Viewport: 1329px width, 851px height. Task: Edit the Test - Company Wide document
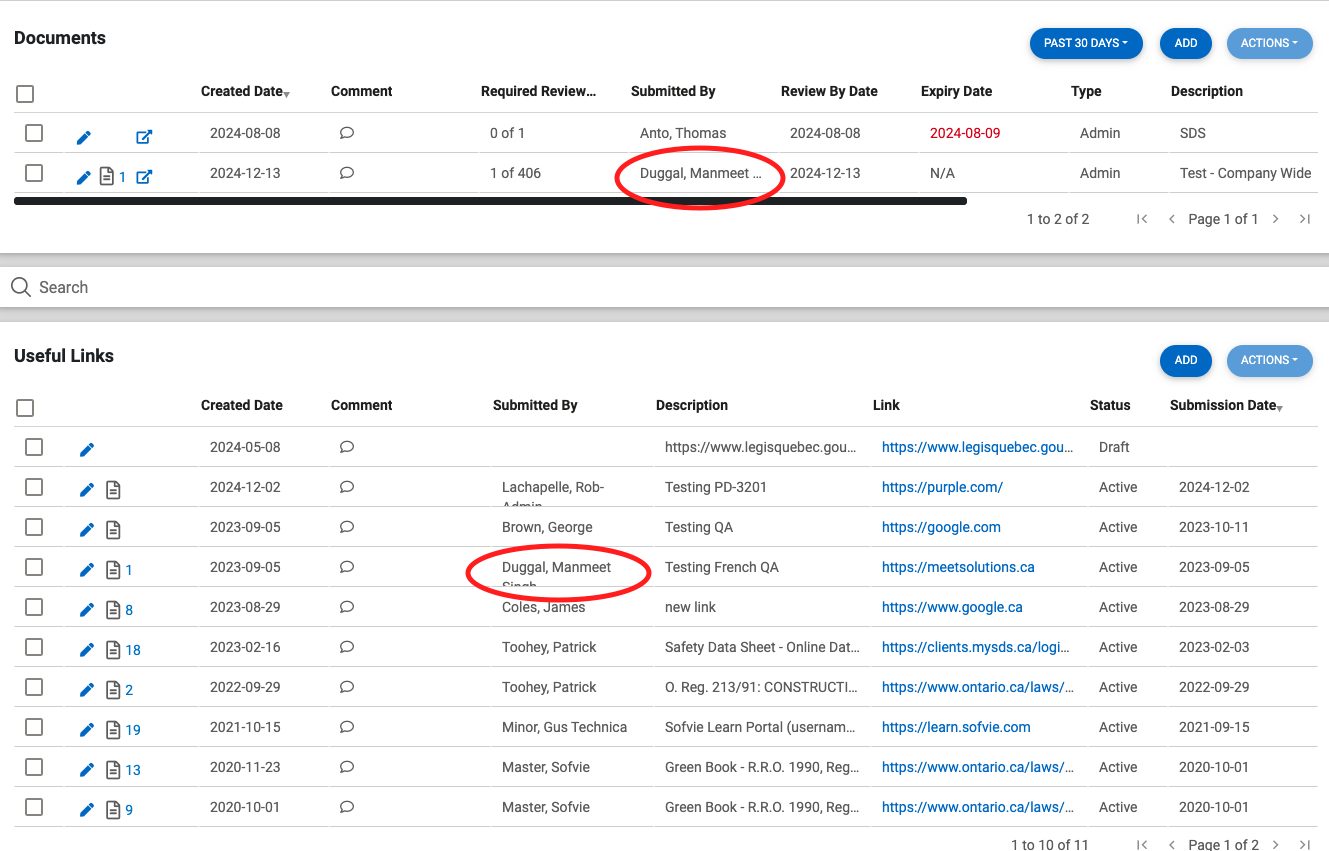84,177
